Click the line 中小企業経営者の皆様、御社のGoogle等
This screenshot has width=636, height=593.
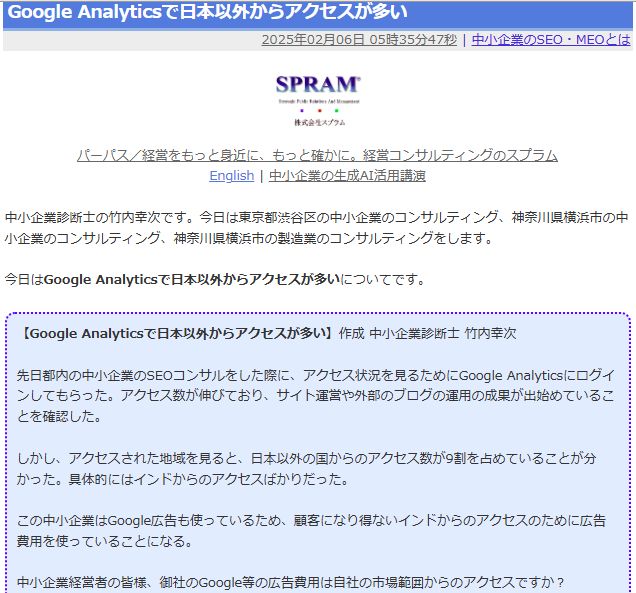pos(291,583)
